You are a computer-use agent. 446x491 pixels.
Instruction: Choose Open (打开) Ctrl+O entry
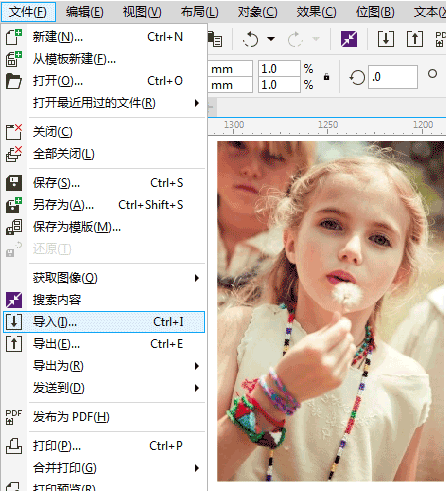(x=104, y=81)
